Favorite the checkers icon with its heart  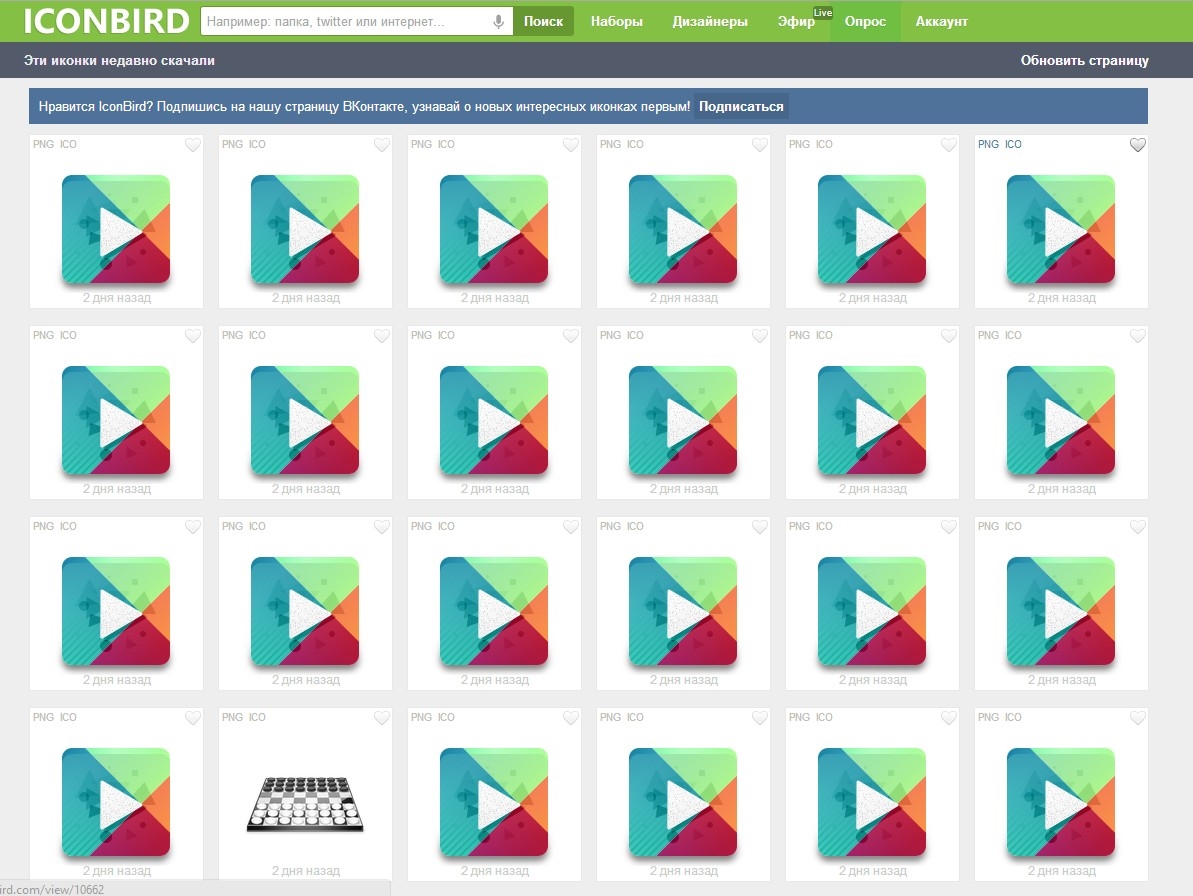(382, 717)
